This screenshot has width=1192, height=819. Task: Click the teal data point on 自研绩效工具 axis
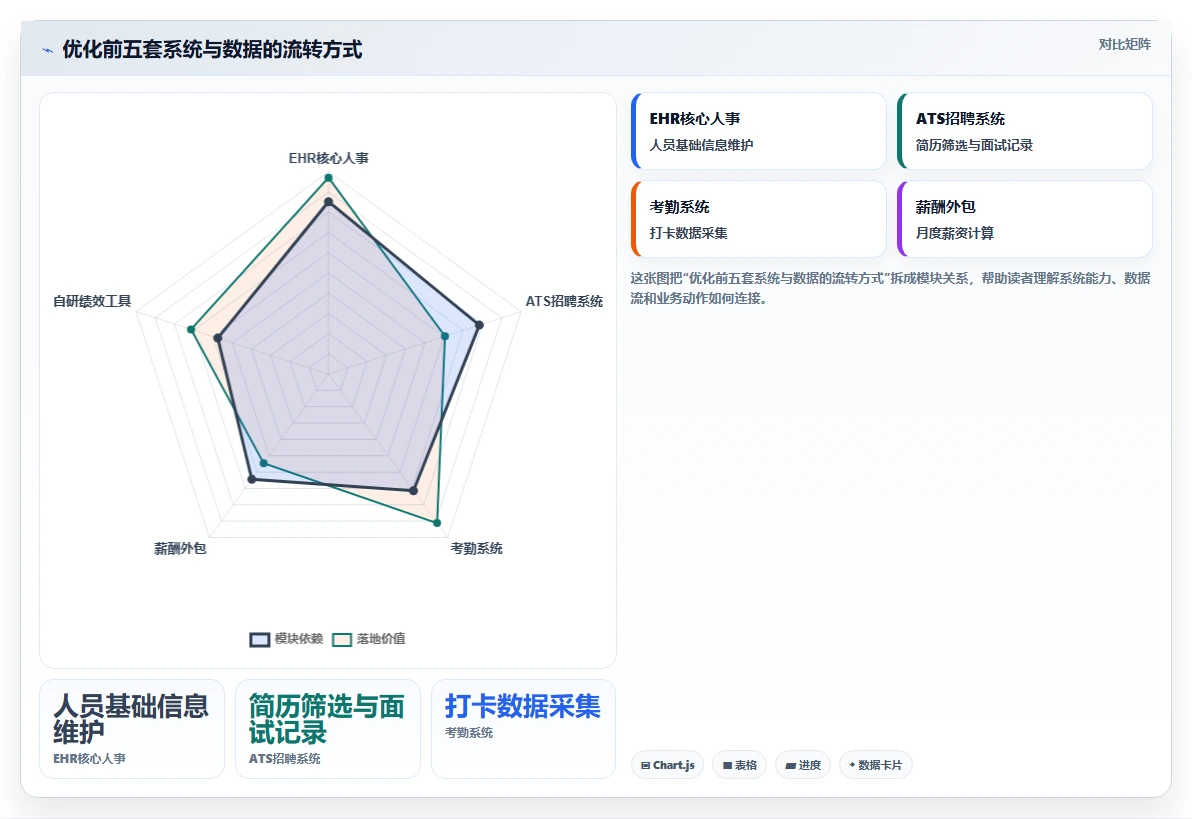coord(192,329)
